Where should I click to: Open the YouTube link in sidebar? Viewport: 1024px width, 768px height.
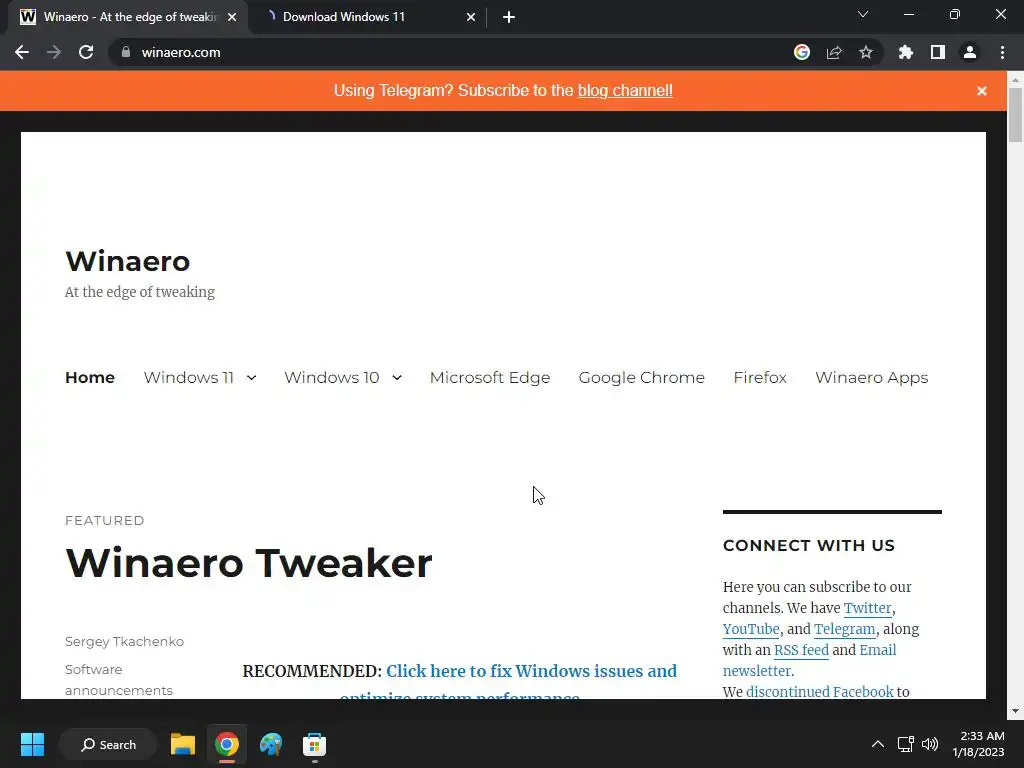[x=751, y=629]
